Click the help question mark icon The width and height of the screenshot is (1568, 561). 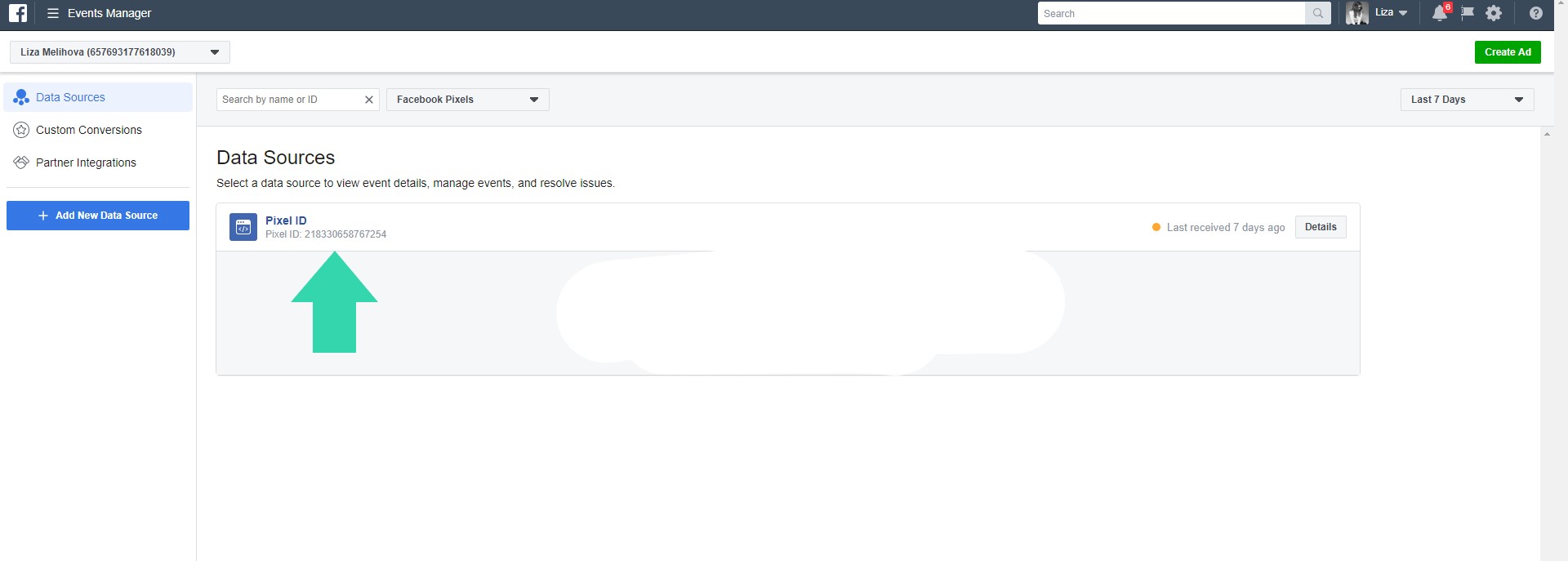tap(1535, 13)
